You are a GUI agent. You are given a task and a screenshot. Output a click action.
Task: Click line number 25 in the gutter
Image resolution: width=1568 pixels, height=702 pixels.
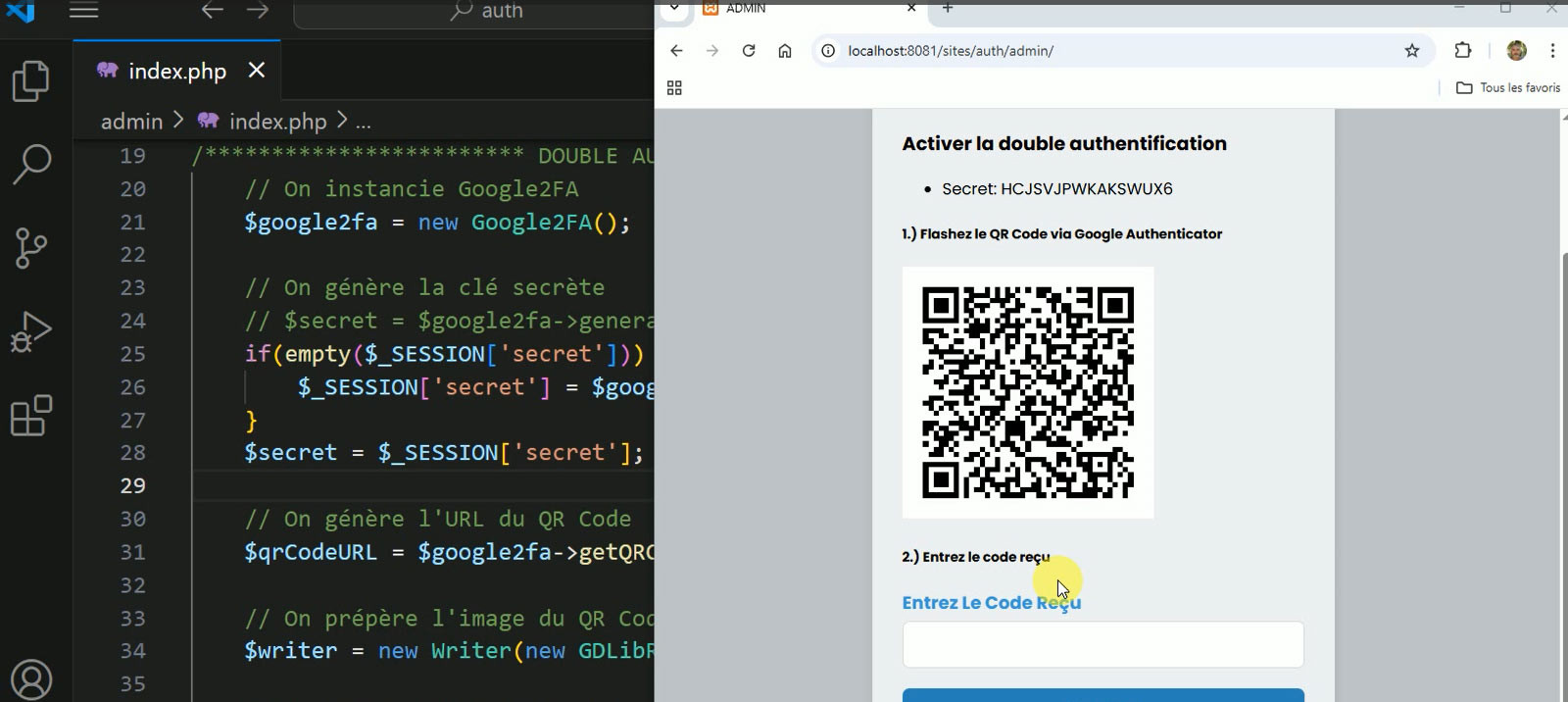pyautogui.click(x=132, y=353)
